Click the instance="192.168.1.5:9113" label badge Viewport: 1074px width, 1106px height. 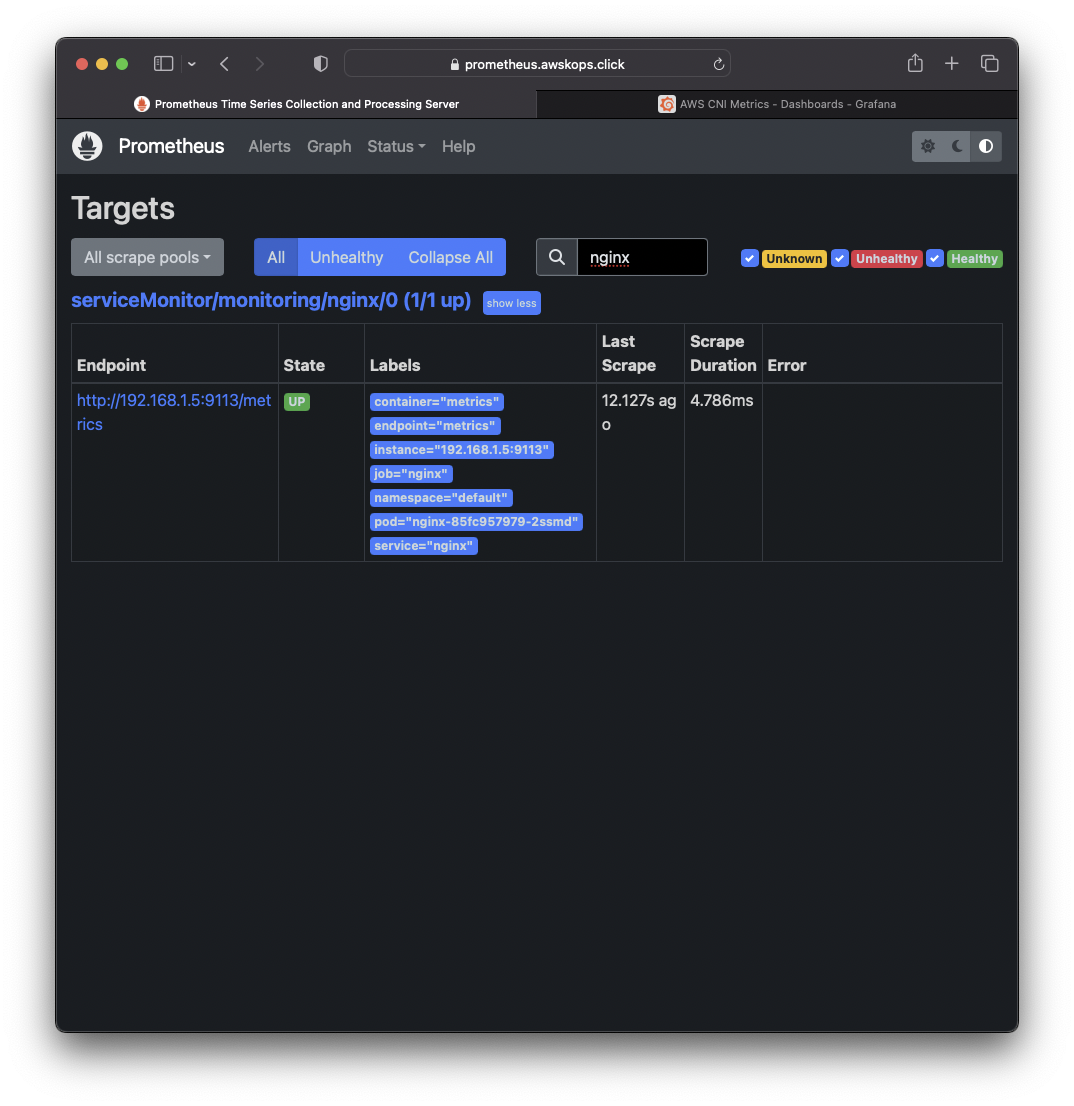462,449
